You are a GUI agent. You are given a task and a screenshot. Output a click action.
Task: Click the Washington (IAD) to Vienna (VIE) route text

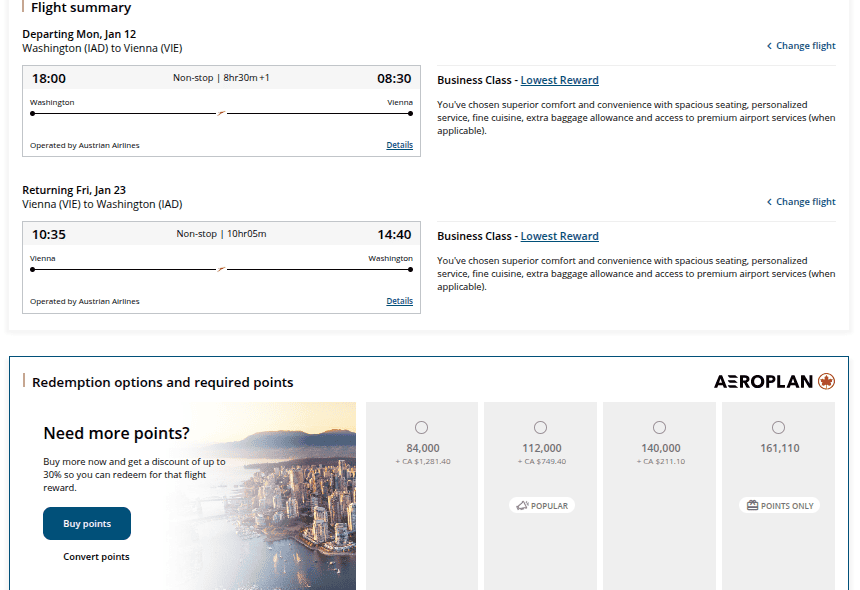[102, 48]
